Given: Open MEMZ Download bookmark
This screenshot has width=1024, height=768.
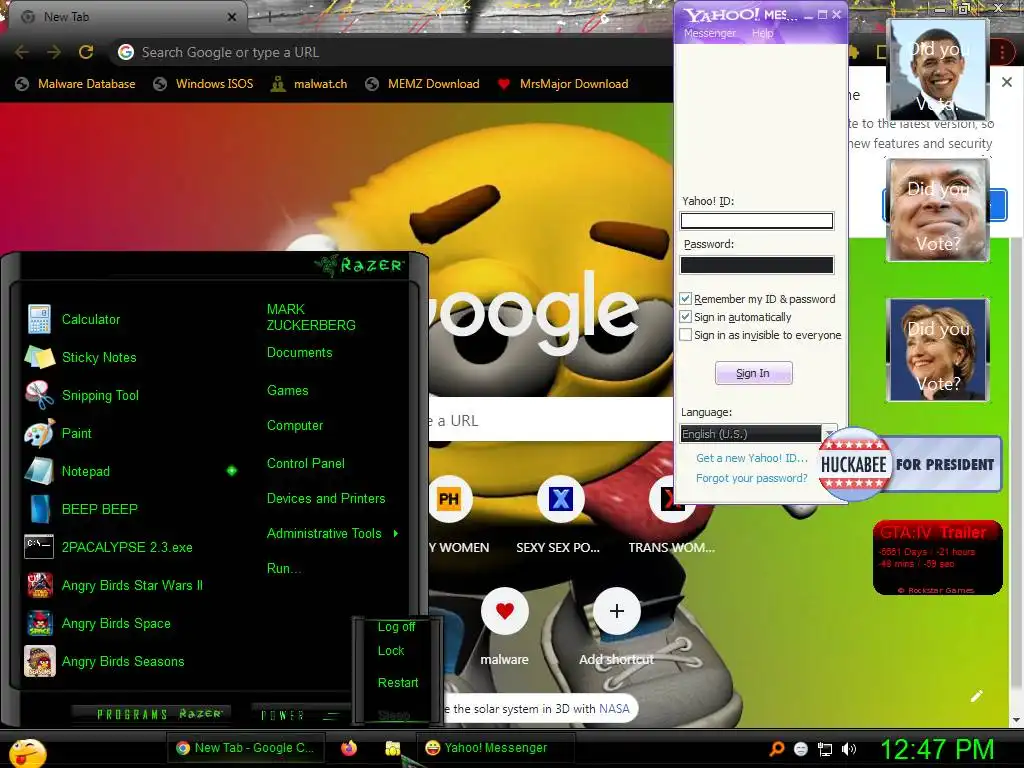Looking at the screenshot, I should 423,84.
